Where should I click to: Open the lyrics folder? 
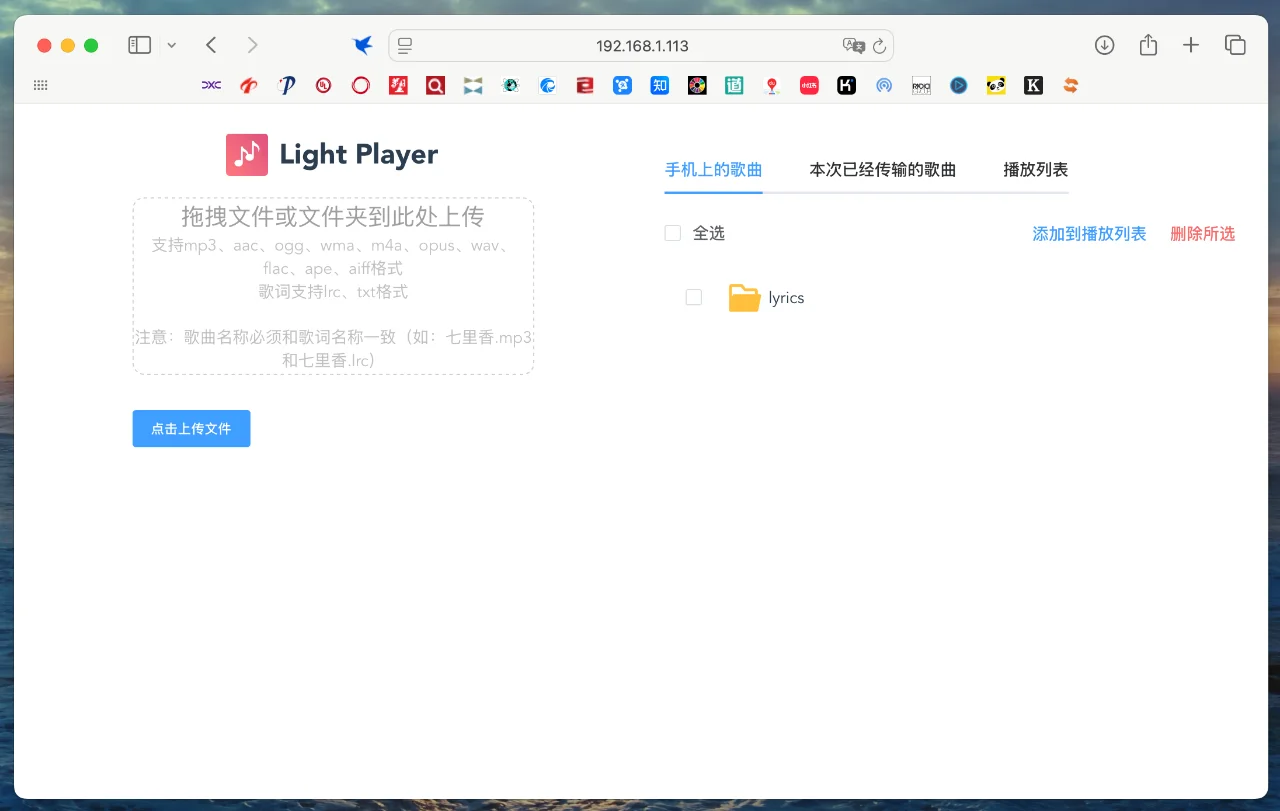coord(785,297)
